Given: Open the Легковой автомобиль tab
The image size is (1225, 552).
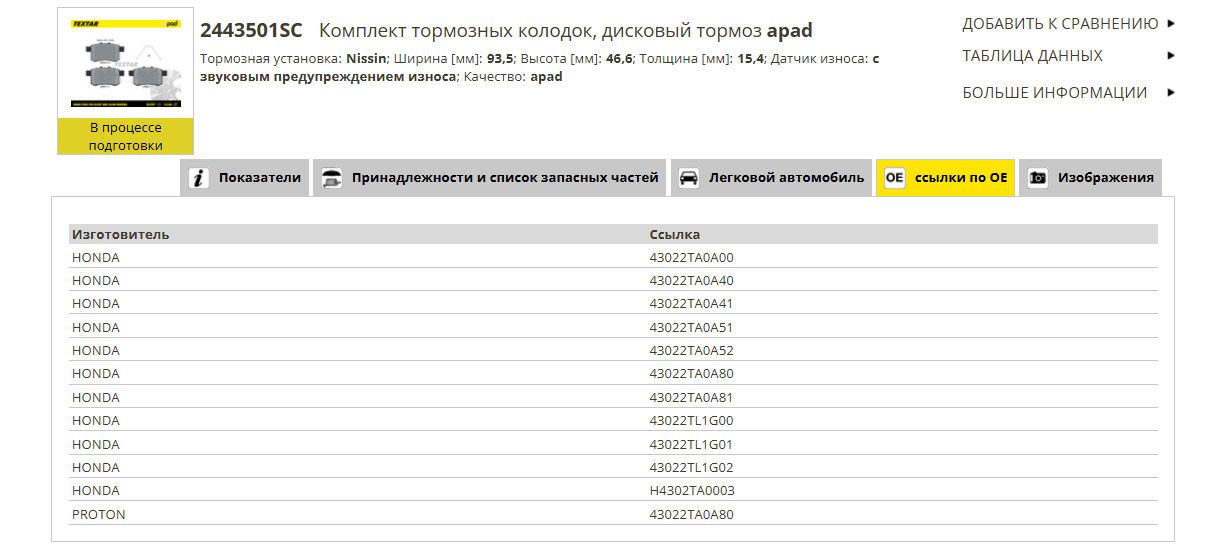Looking at the screenshot, I should [771, 178].
